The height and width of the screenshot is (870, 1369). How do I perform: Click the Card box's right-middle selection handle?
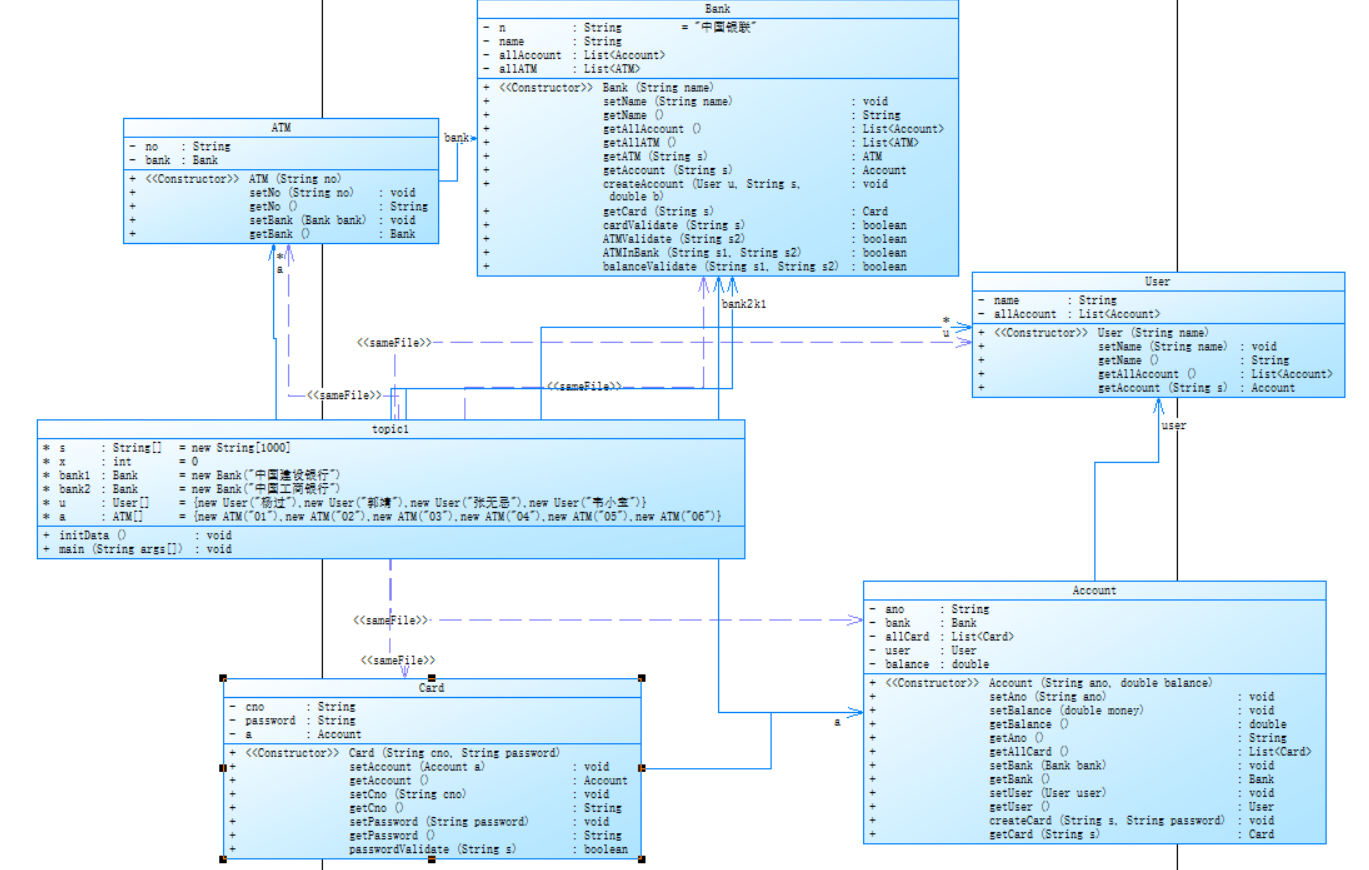click(641, 768)
